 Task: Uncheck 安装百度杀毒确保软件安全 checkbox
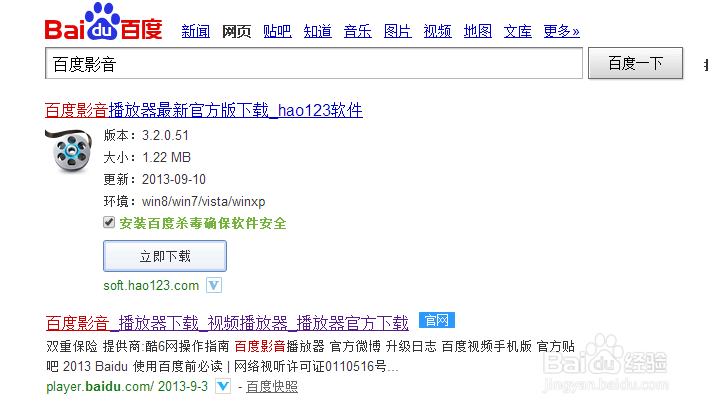click(x=109, y=222)
